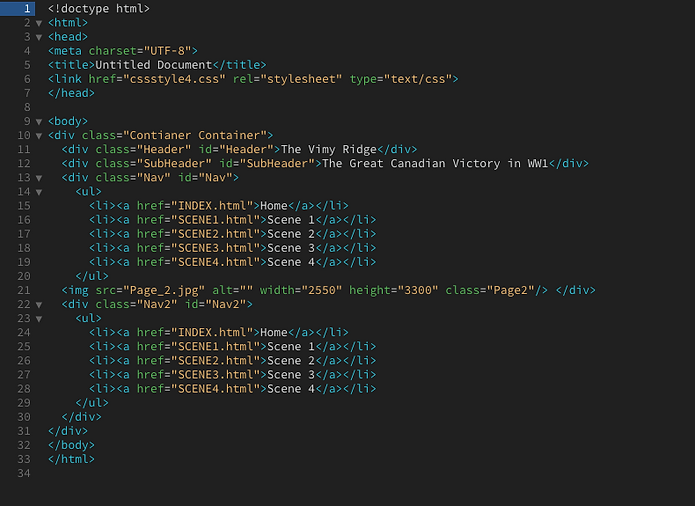The height and width of the screenshot is (506, 695).
Task: Click "Scene 1" link text on line 25
Action: [x=291, y=346]
